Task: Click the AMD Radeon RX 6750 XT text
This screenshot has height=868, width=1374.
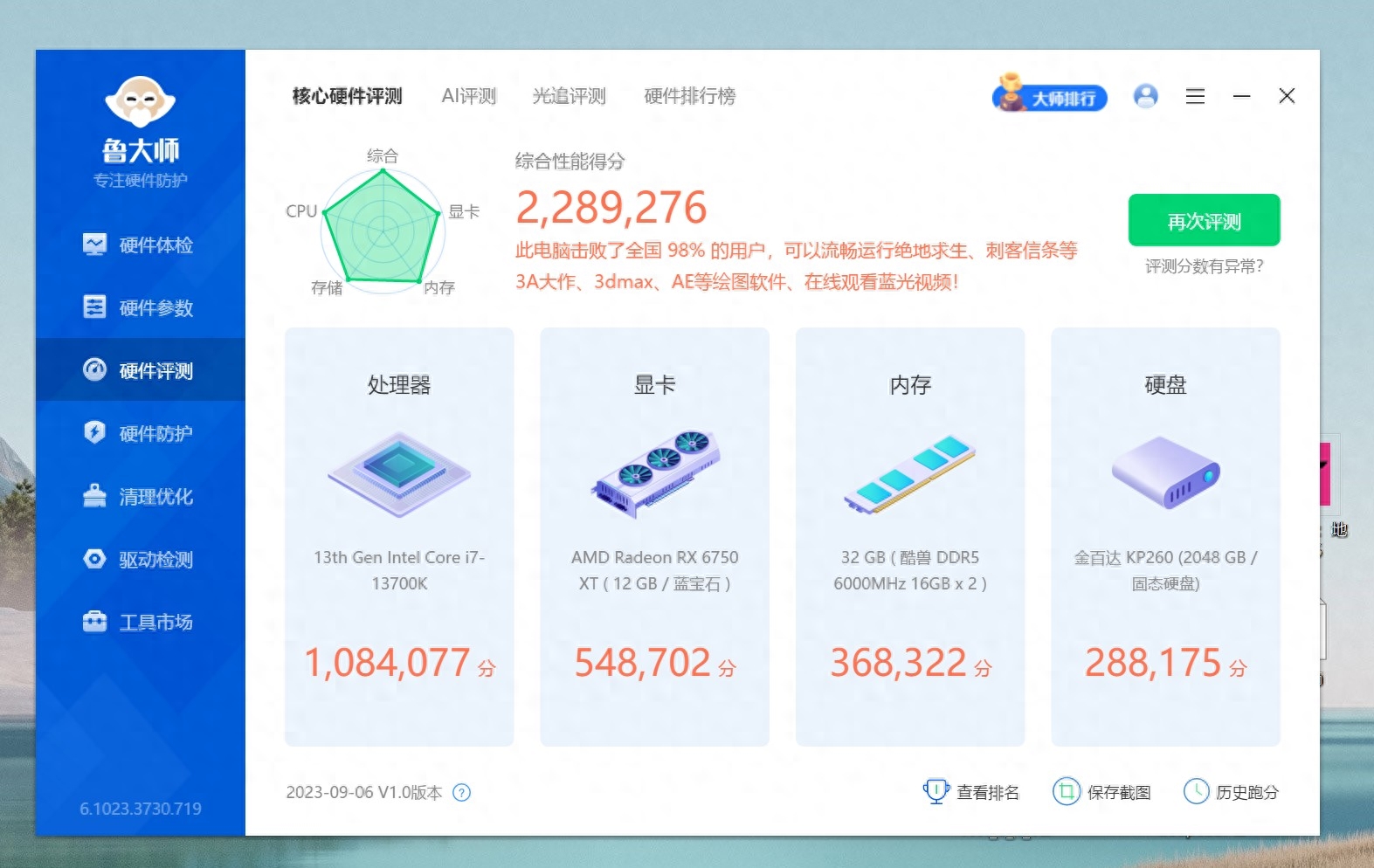Action: 655,570
